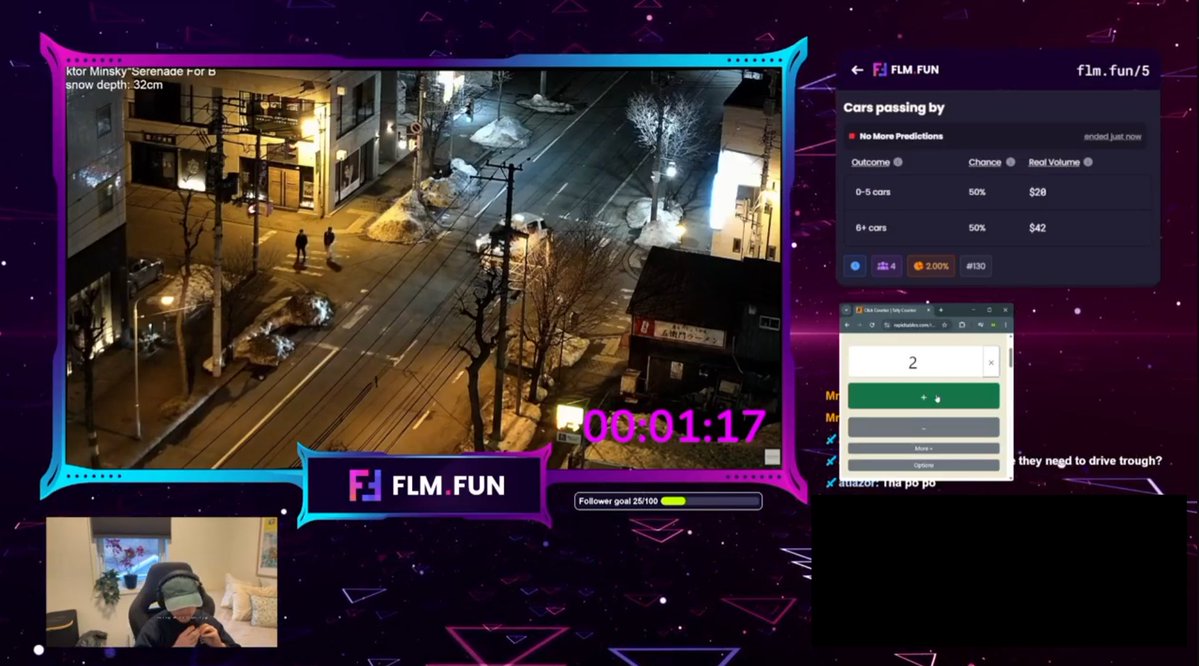Click the Real Volume info icon
The height and width of the screenshot is (666, 1199).
click(x=1088, y=162)
